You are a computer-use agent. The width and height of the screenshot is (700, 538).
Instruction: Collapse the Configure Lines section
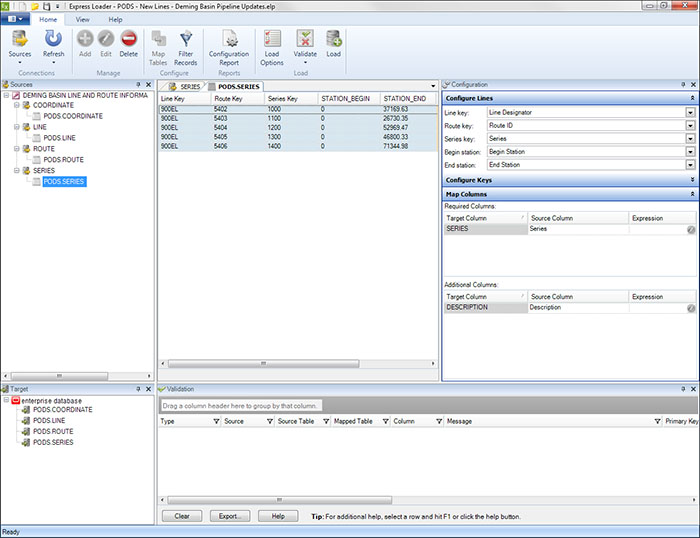coord(692,98)
